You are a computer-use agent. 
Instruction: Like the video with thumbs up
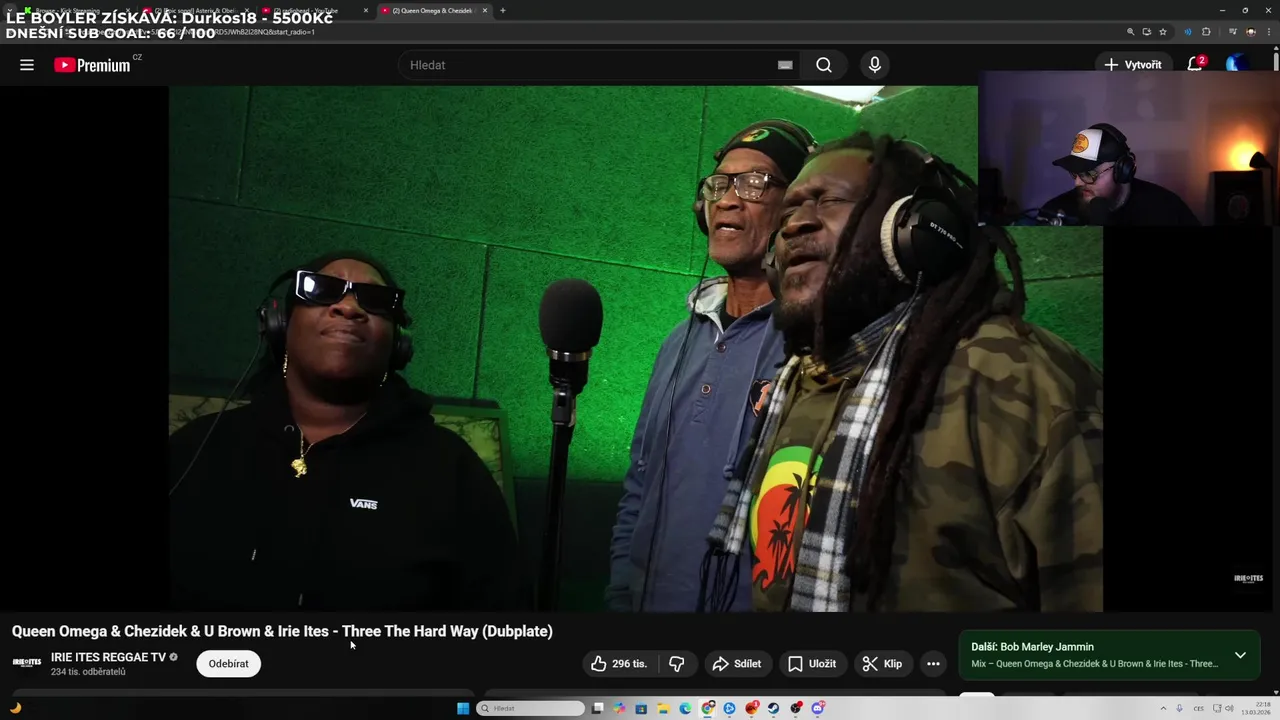pos(619,664)
